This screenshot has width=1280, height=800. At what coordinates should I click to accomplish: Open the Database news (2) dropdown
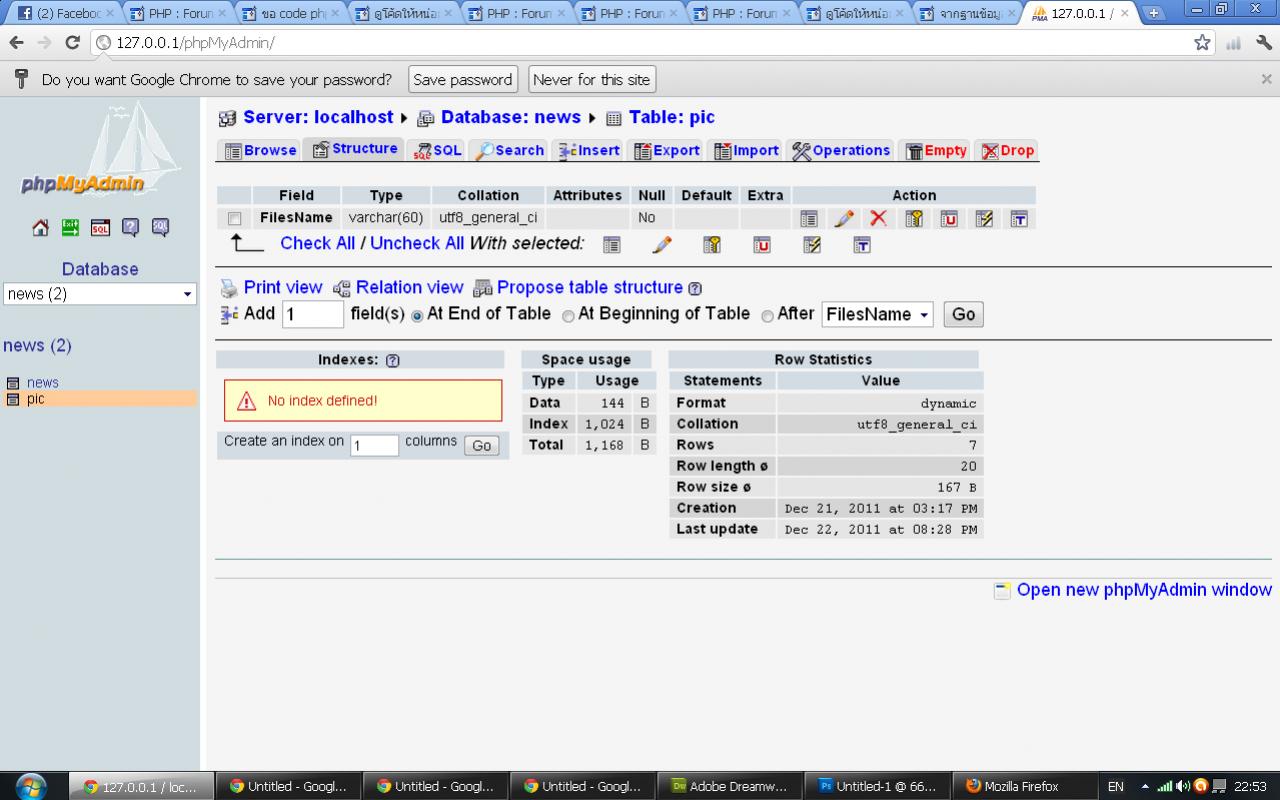click(x=100, y=294)
